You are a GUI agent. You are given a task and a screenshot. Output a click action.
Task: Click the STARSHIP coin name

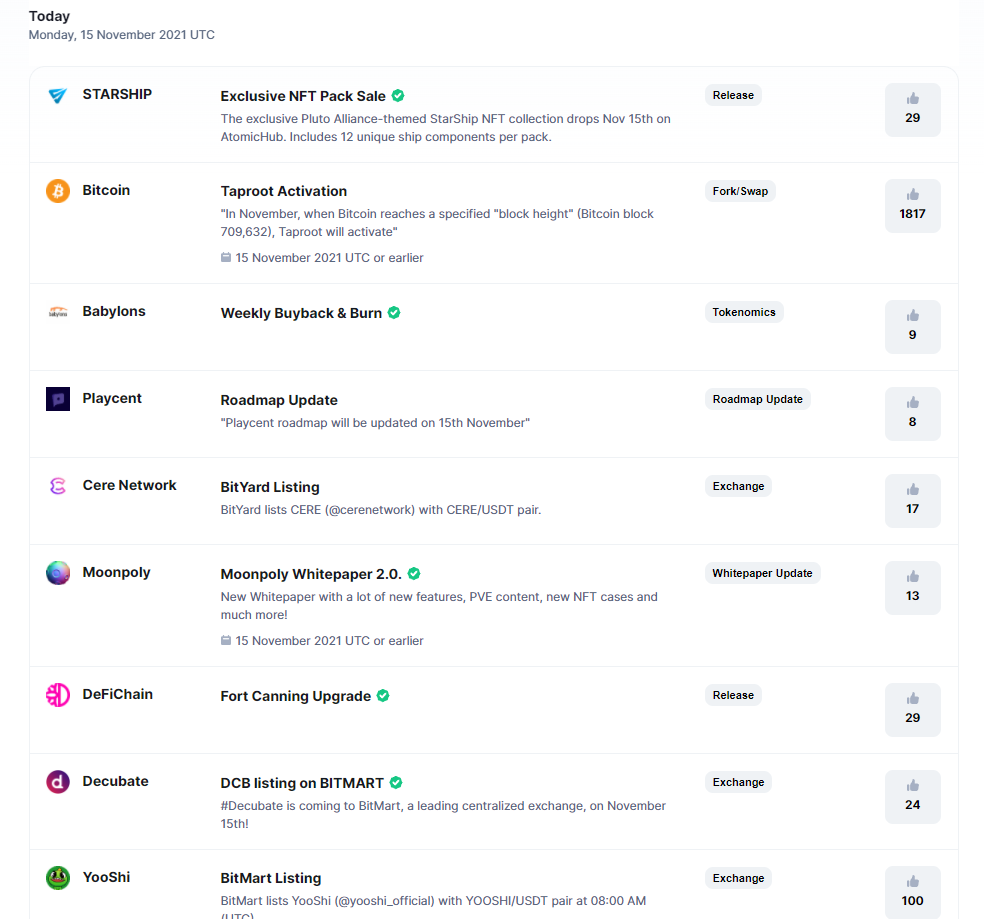coord(117,94)
